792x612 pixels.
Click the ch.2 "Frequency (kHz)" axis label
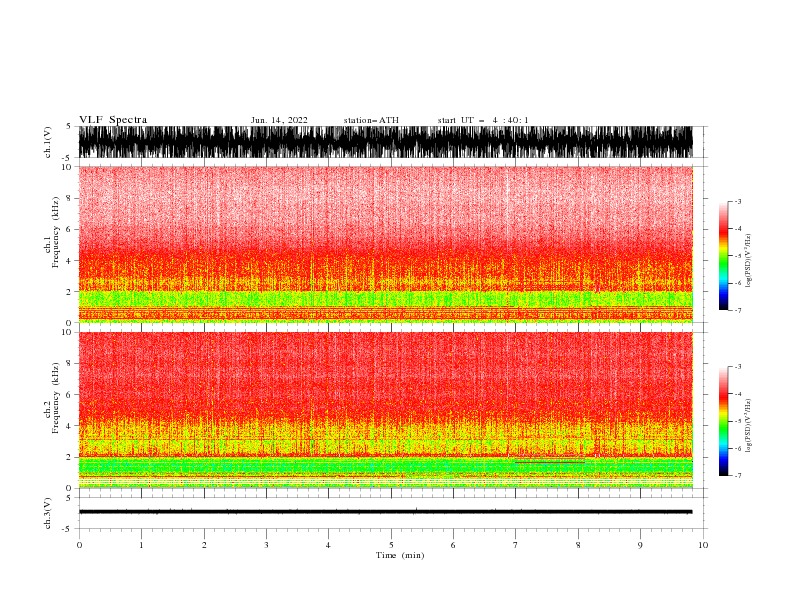(56, 398)
